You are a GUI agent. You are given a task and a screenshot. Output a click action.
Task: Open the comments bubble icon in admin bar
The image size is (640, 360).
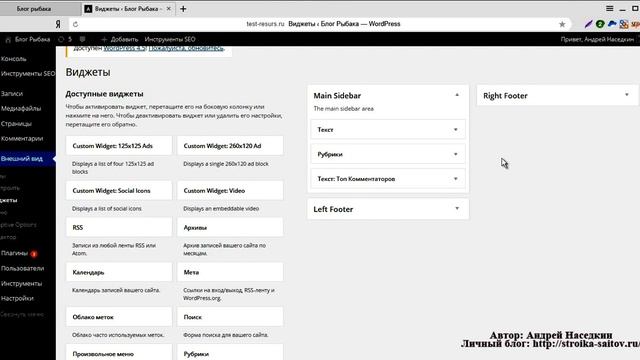pyautogui.click(x=82, y=39)
